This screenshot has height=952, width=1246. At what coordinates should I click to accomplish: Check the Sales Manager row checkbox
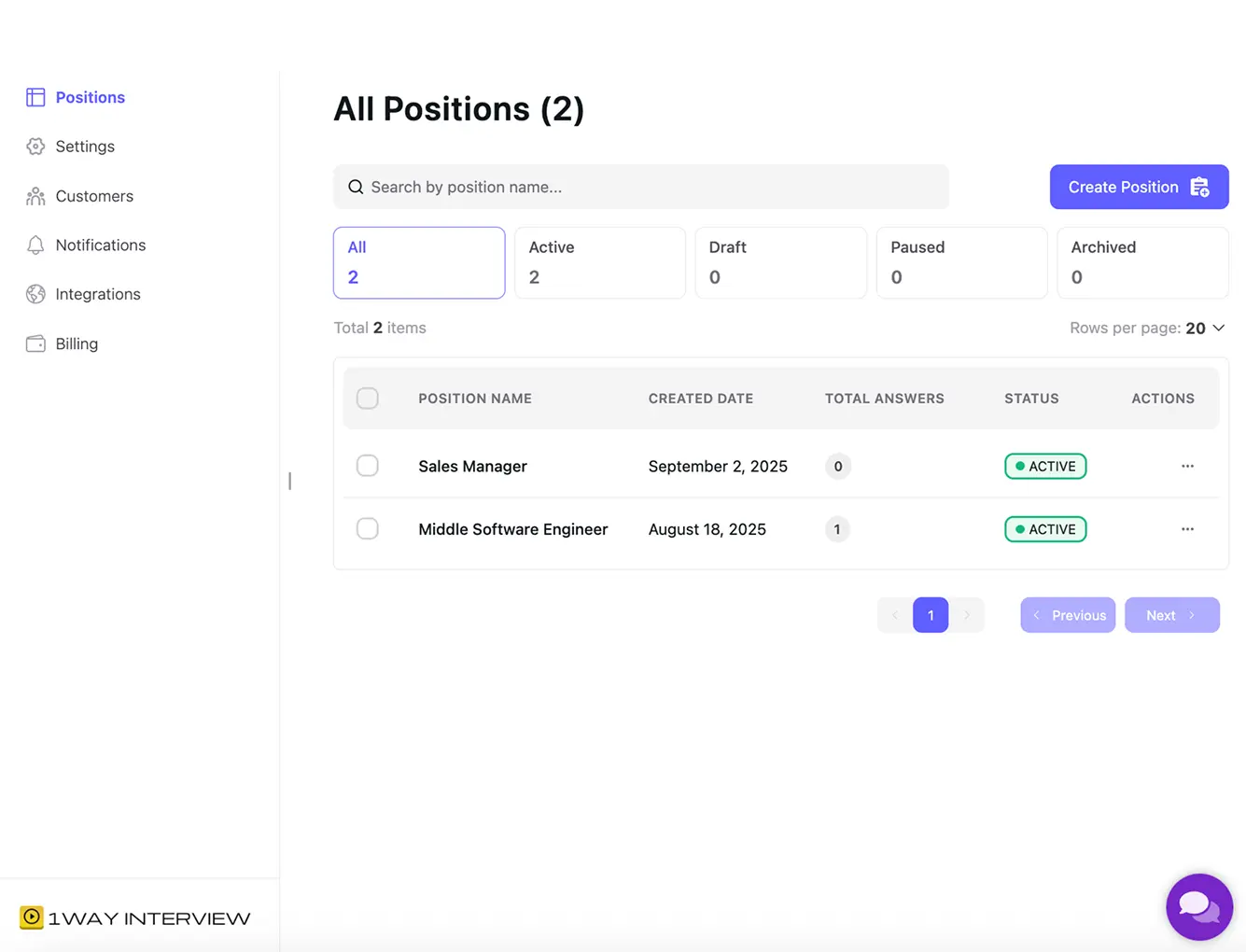coord(368,466)
